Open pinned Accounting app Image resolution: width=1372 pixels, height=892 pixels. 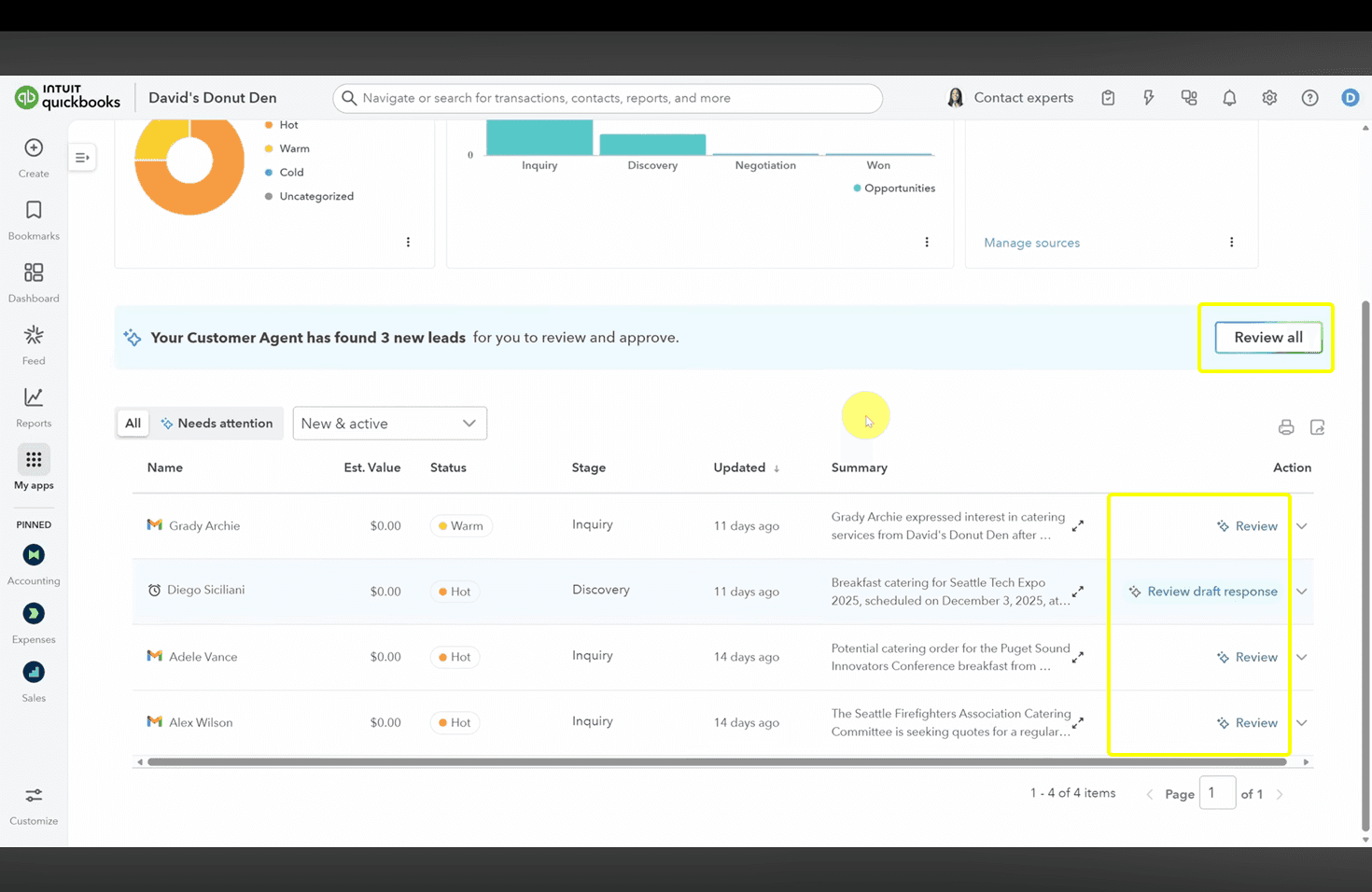34,564
